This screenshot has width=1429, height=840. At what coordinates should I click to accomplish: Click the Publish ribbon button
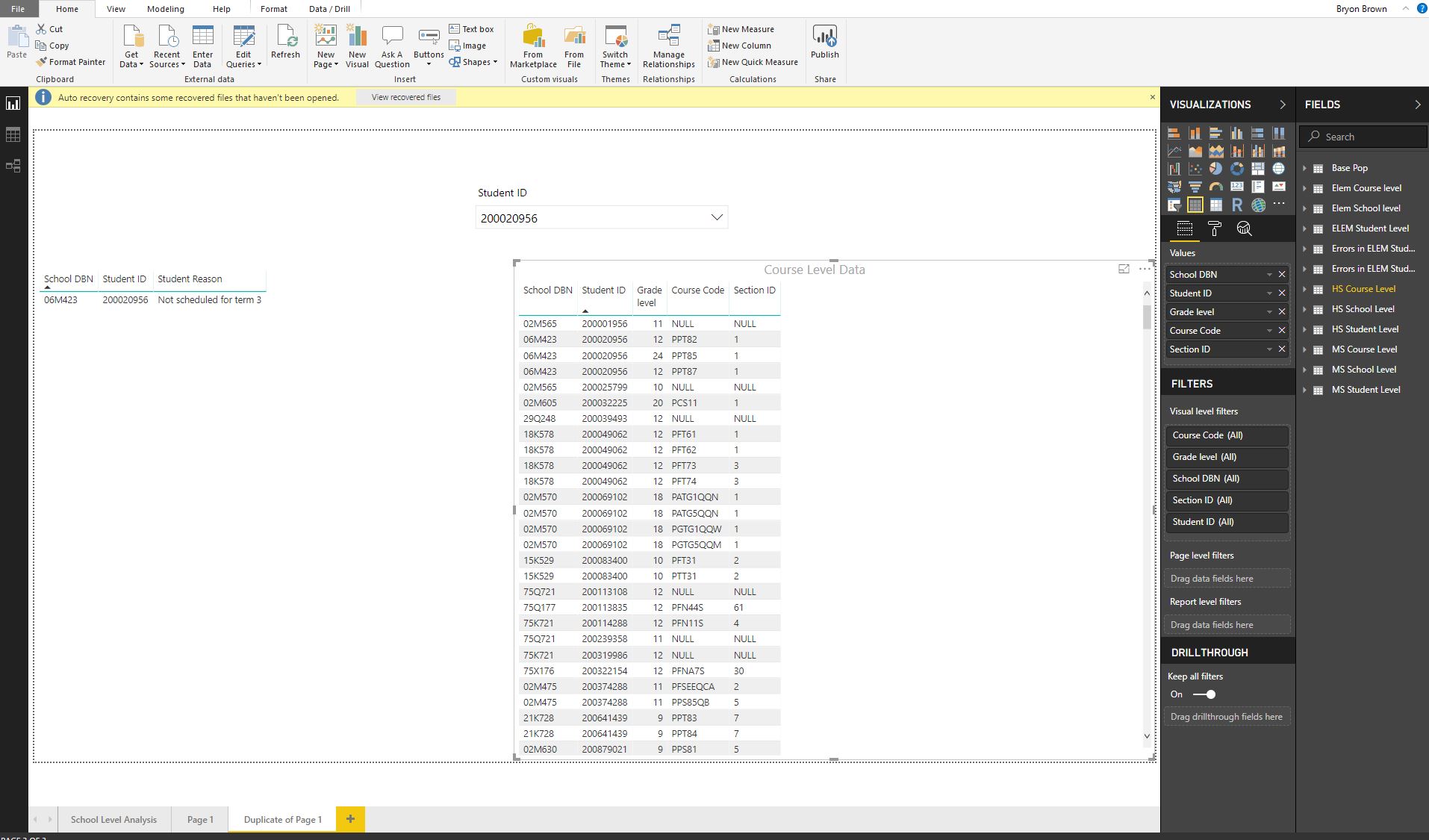(825, 43)
